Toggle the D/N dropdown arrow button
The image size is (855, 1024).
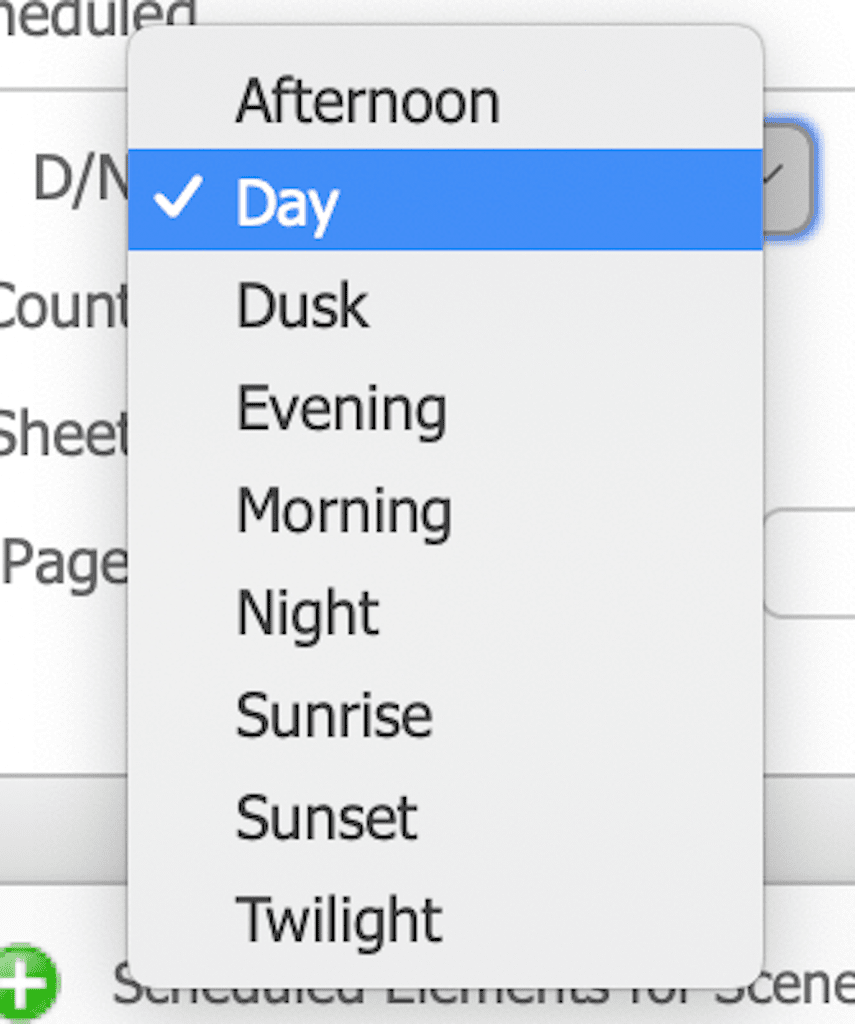point(788,178)
